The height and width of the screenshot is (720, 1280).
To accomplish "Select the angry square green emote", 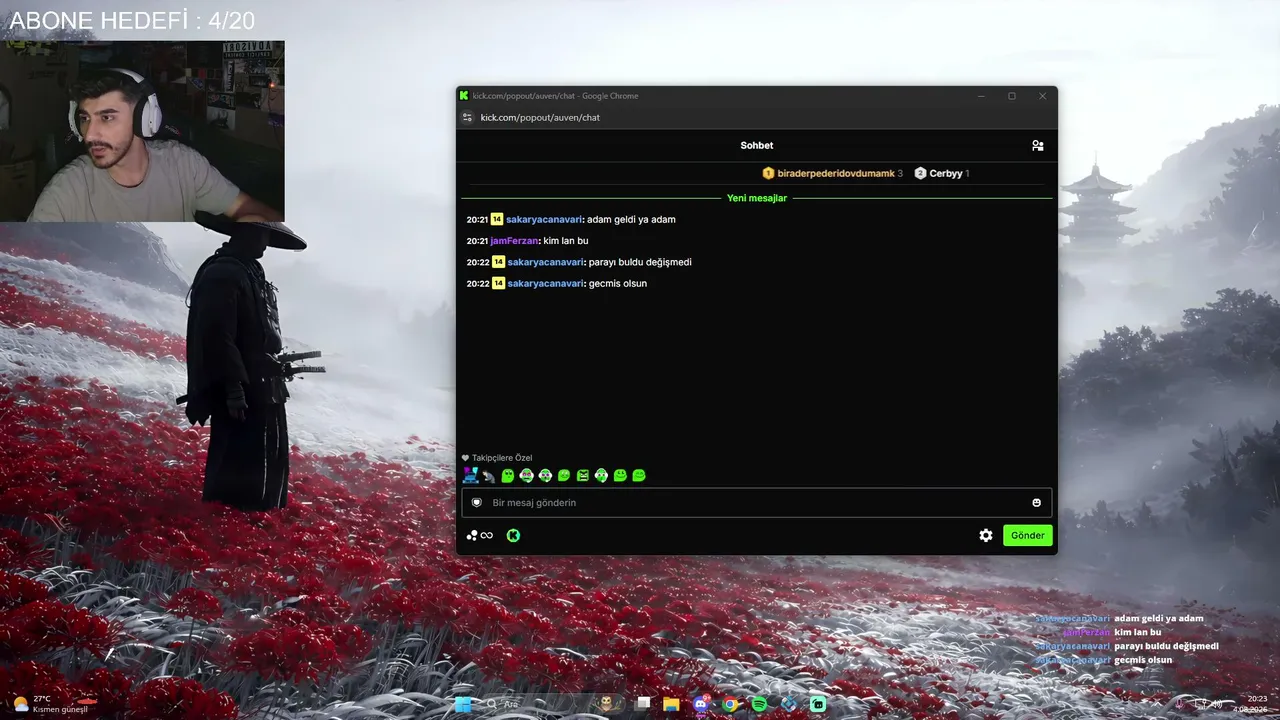I will (x=583, y=476).
